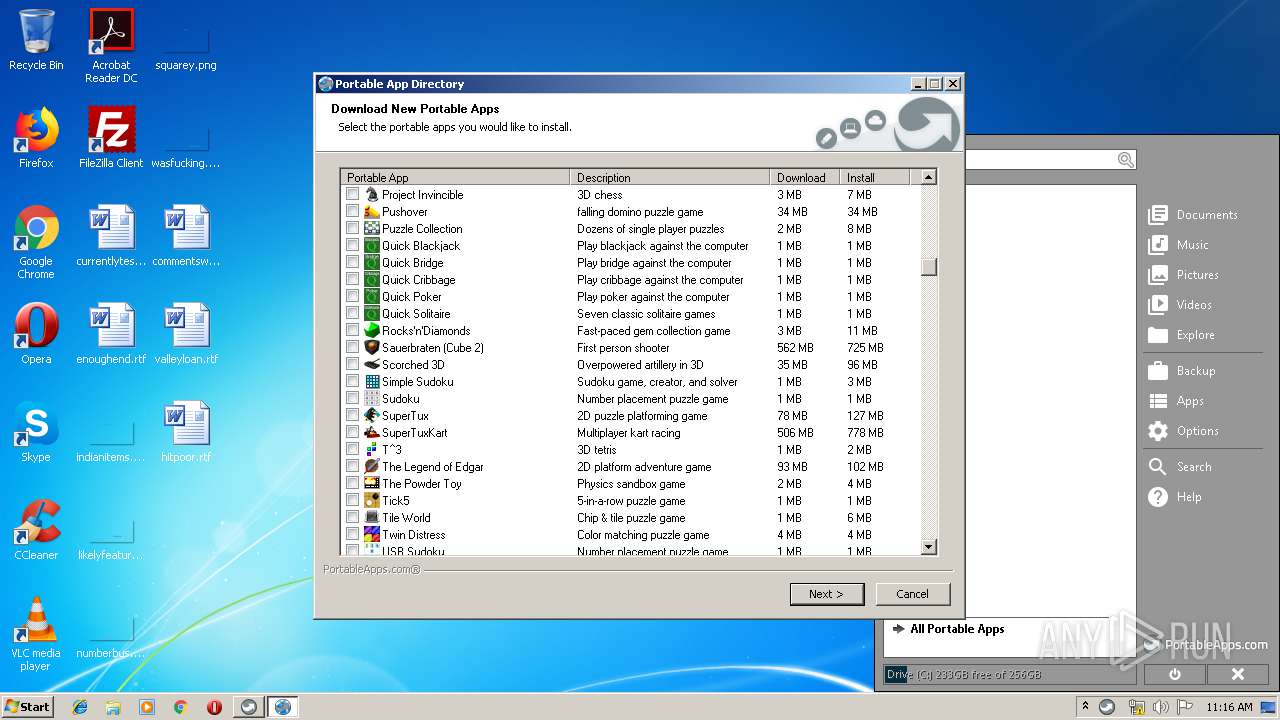1280x720 pixels.
Task: Open Backup in PortableApps menu
Action: pyautogui.click(x=1182, y=371)
